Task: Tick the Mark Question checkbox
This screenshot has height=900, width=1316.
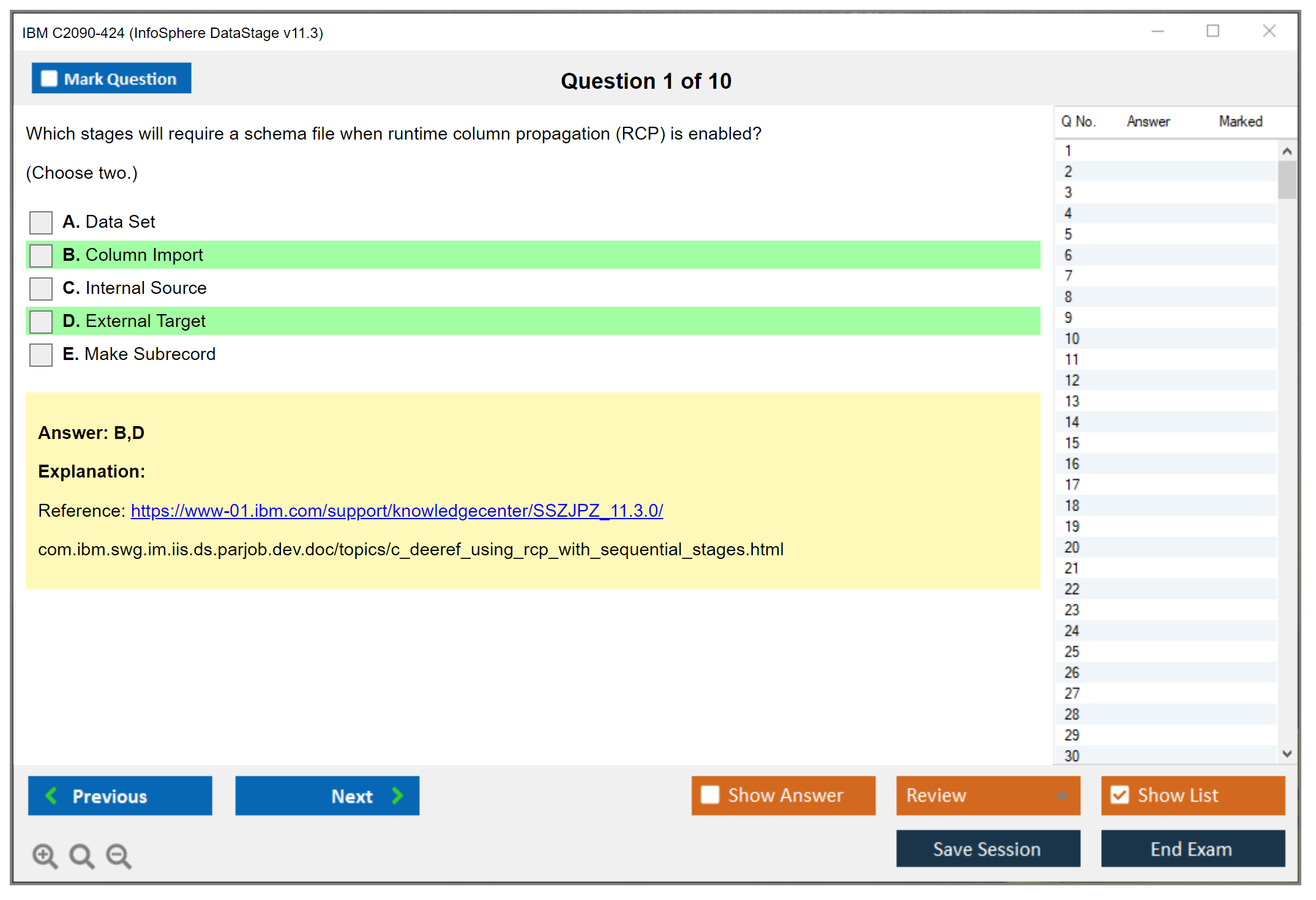Action: (x=49, y=79)
